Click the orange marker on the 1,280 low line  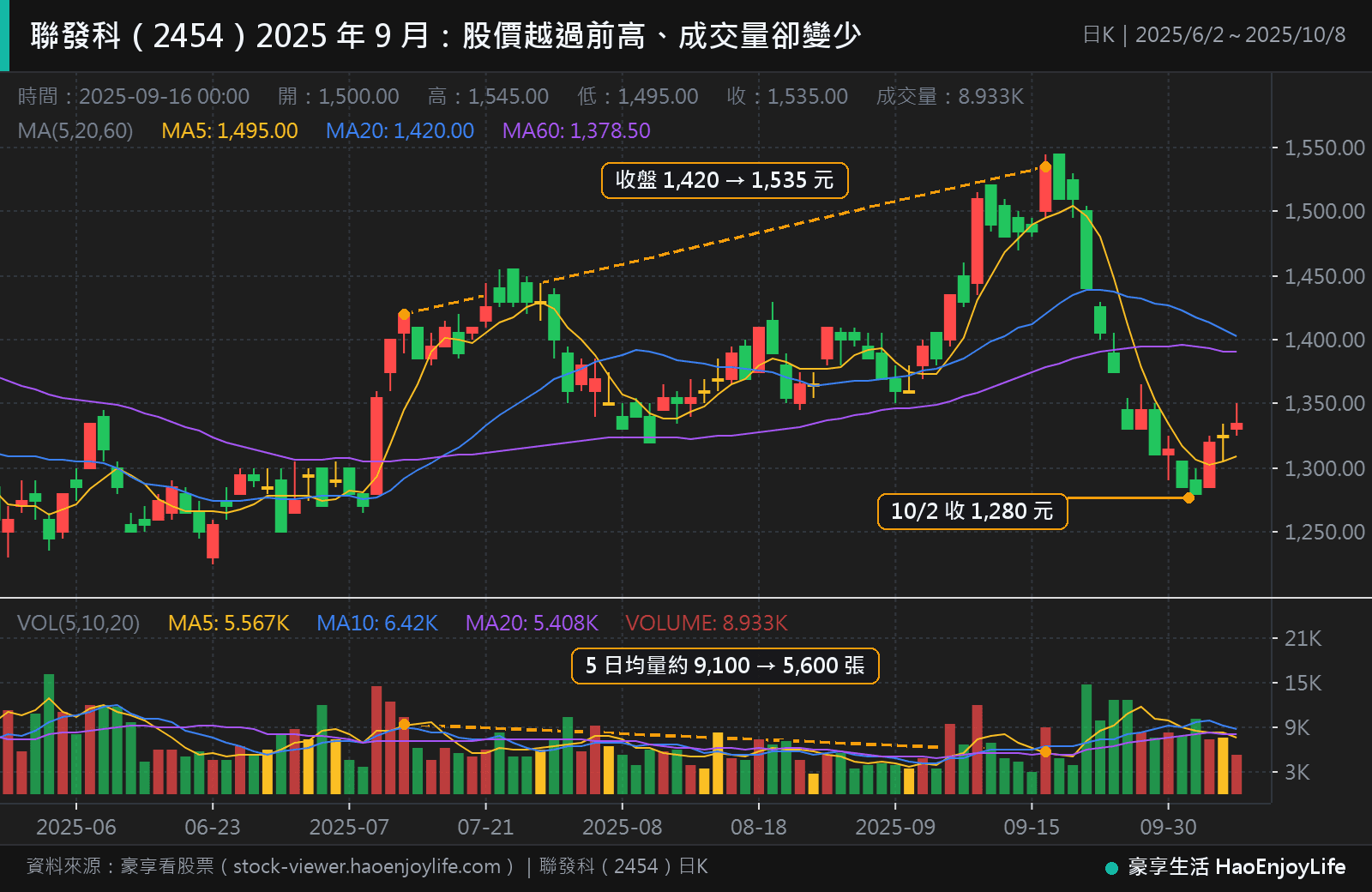click(1188, 497)
